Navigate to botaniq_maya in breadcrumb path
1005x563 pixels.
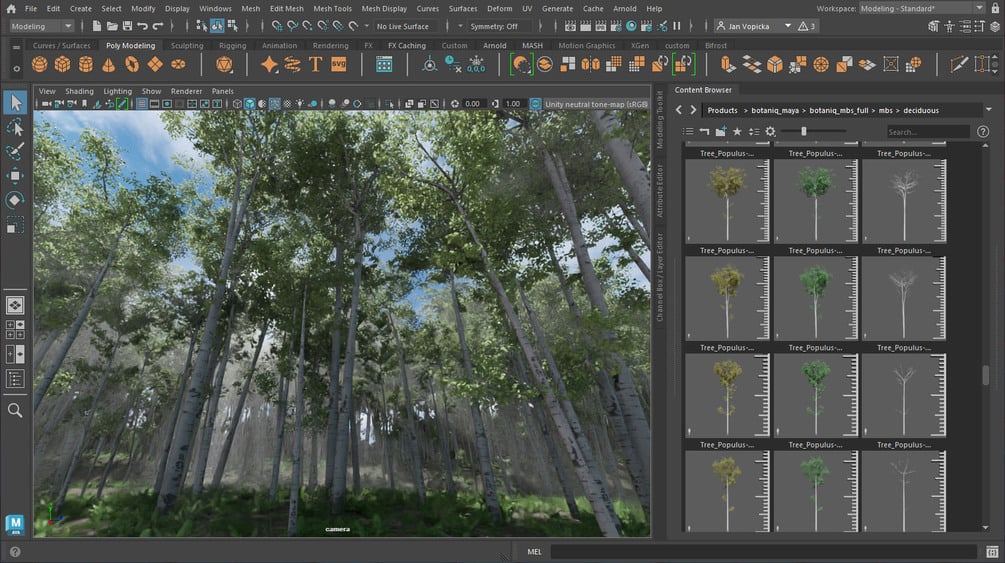775,110
